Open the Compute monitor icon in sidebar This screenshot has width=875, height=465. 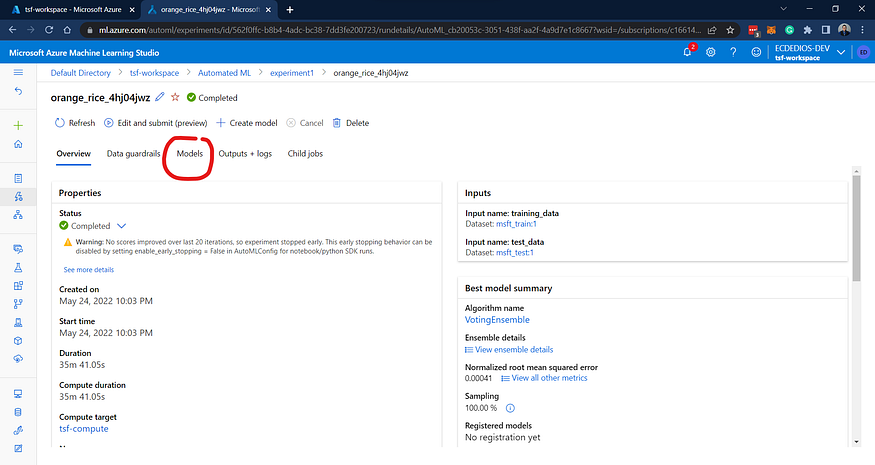[x=18, y=394]
